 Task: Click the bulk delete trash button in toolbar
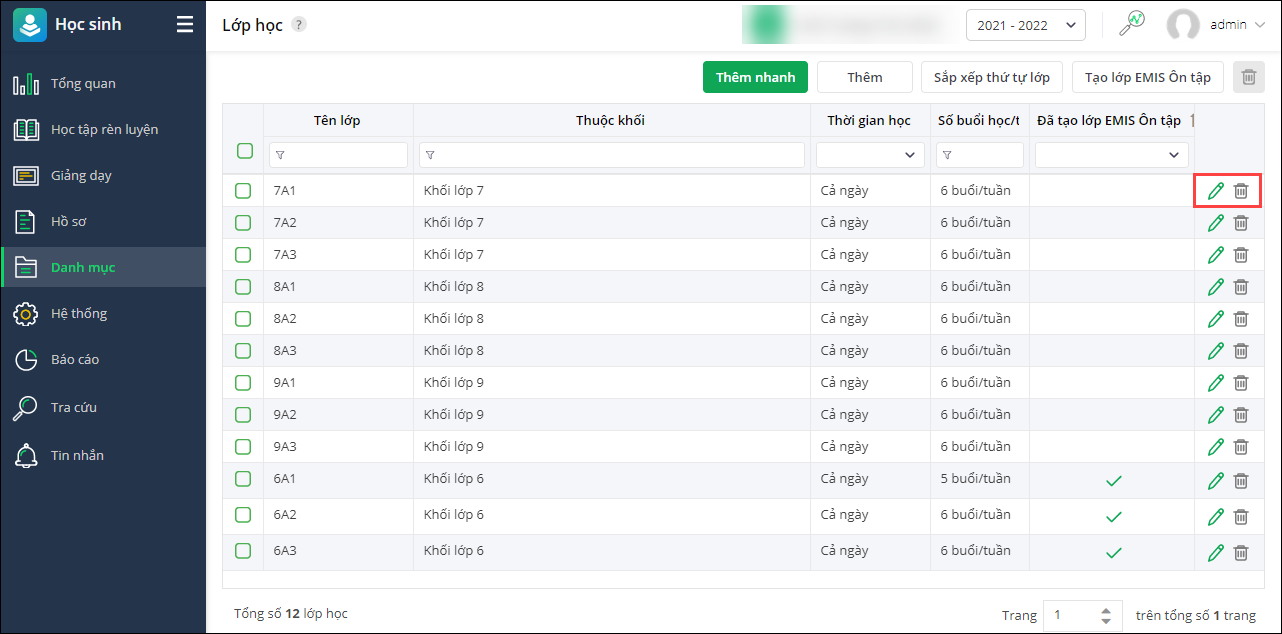point(1248,77)
